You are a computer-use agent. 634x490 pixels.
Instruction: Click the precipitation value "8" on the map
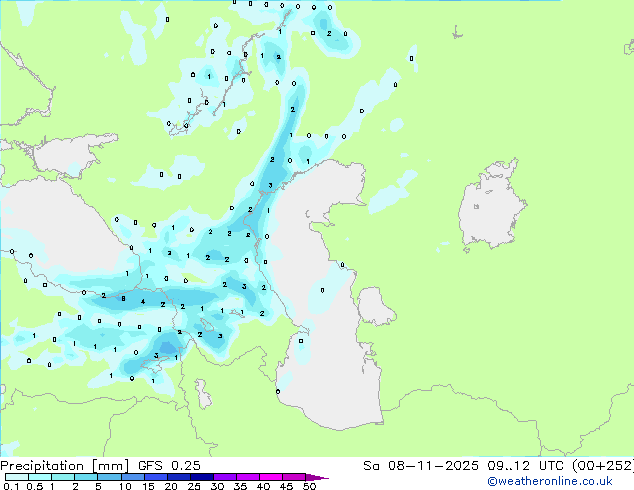pyautogui.click(x=123, y=299)
